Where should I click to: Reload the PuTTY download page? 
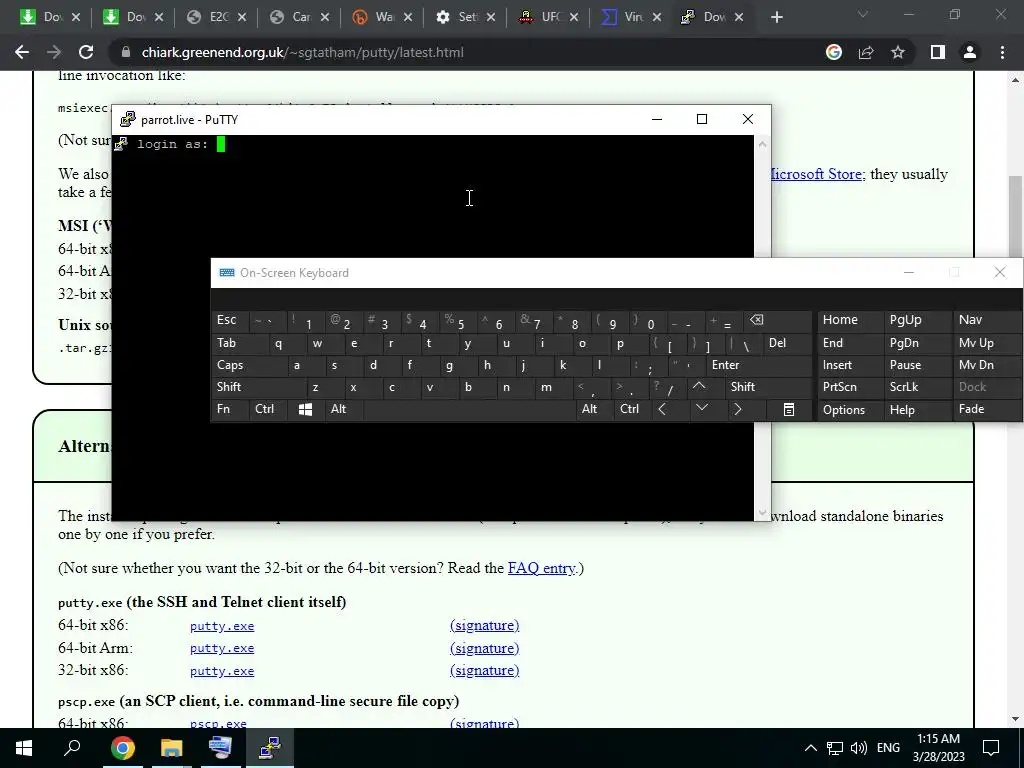[x=86, y=52]
